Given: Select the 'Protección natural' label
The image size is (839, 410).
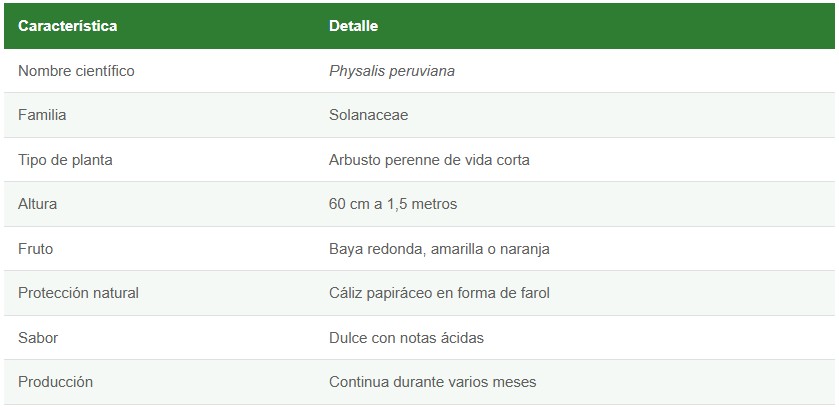Looking at the screenshot, I should point(78,293).
